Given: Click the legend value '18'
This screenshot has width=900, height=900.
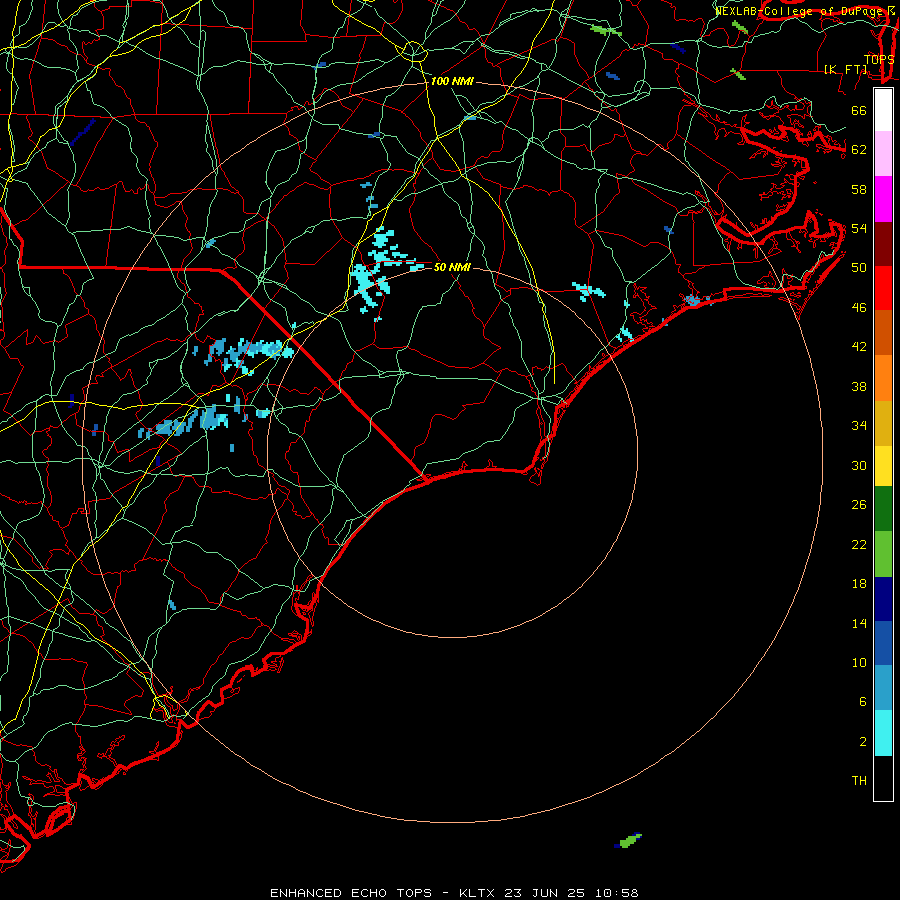Looking at the screenshot, I should 859,584.
